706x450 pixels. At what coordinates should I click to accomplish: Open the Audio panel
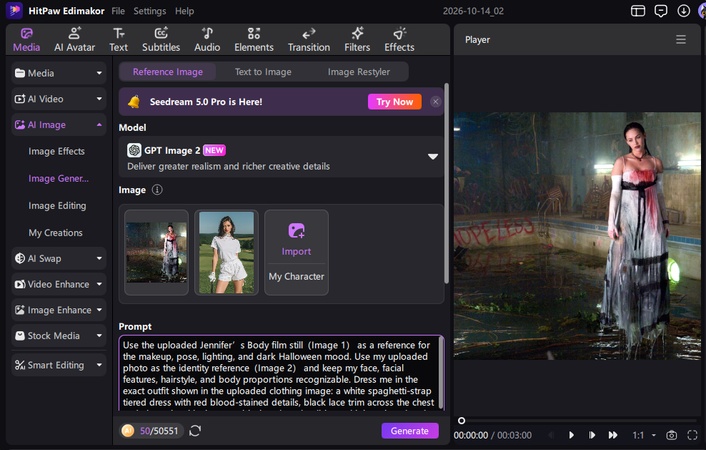point(207,40)
